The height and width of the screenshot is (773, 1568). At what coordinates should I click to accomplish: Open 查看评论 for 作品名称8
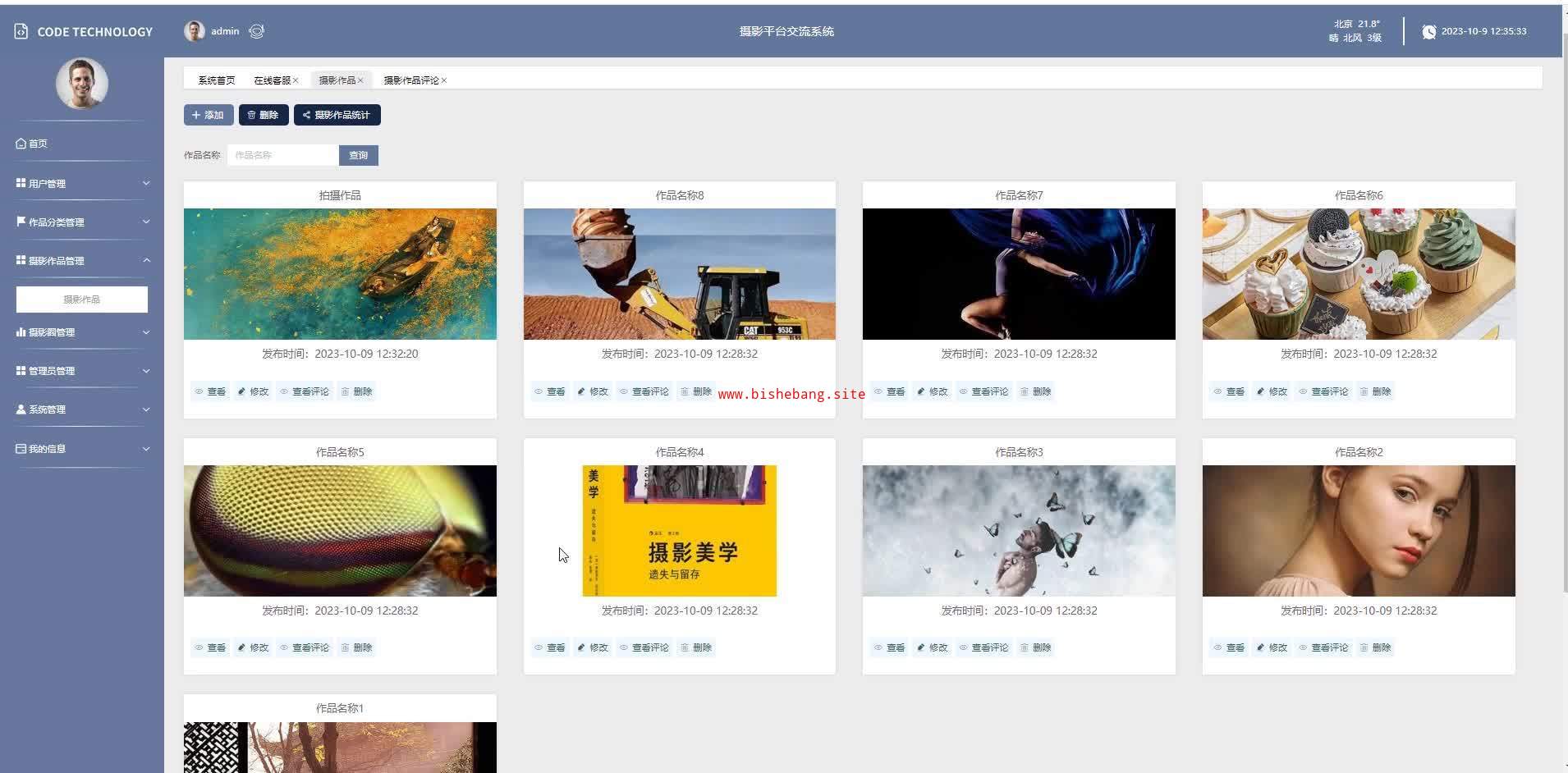pos(644,391)
